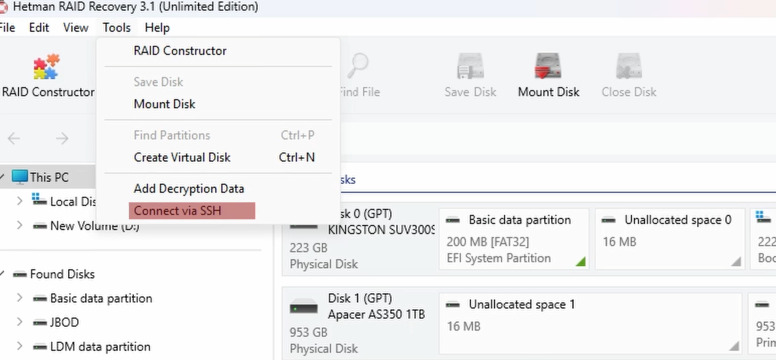Go back with the left arrow
This screenshot has width=776, height=360.
click(14, 139)
